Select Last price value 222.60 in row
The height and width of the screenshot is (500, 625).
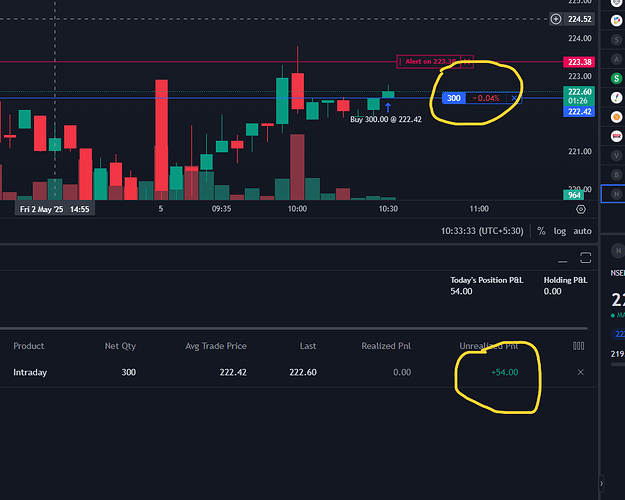point(303,372)
